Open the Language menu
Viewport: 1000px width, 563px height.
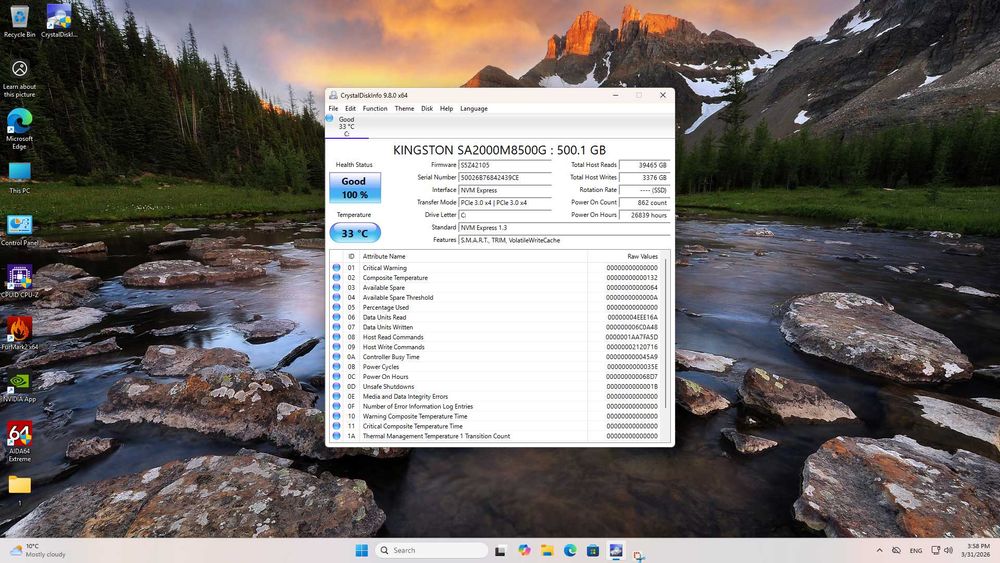(x=474, y=108)
